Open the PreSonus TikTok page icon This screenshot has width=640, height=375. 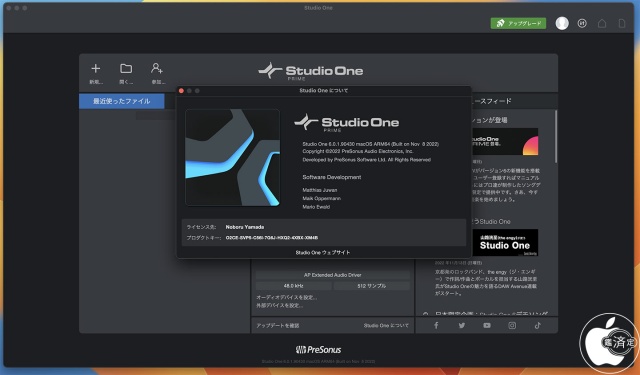click(538, 325)
